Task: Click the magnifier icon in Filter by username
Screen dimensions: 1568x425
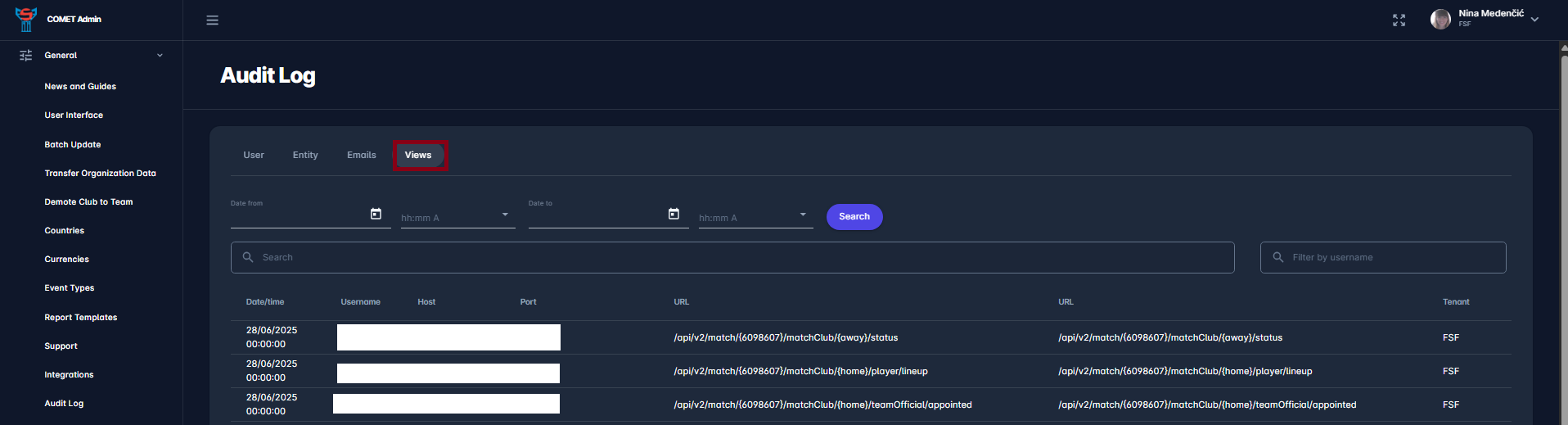Action: 1278,257
